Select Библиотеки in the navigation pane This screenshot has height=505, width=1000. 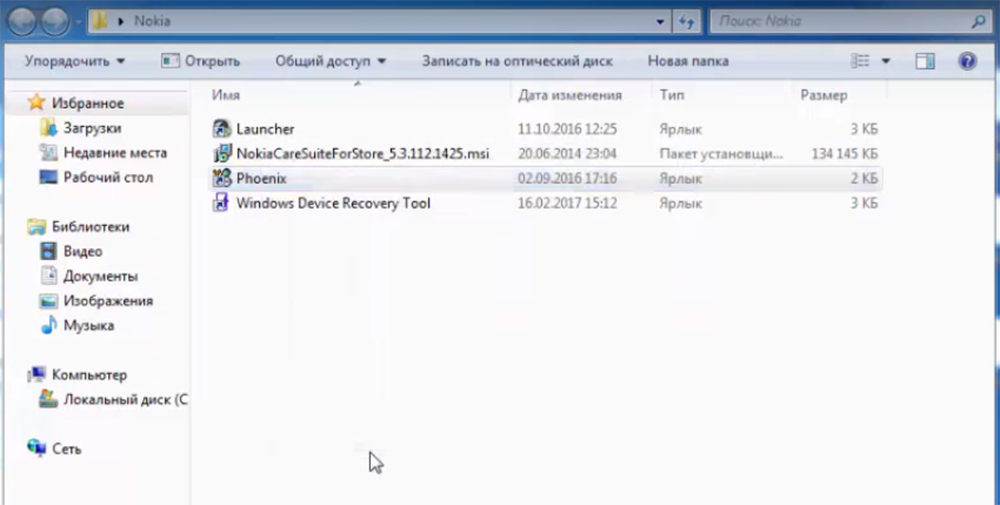[91, 226]
